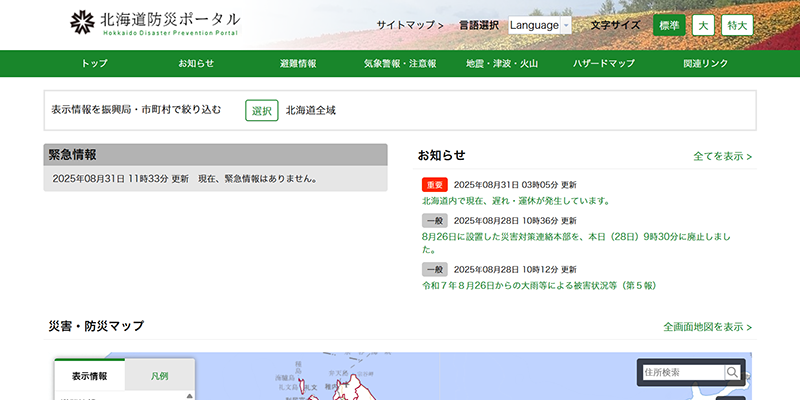This screenshot has height=400, width=800.
Task: Open ハザードマップ menu item
Action: (x=604, y=64)
